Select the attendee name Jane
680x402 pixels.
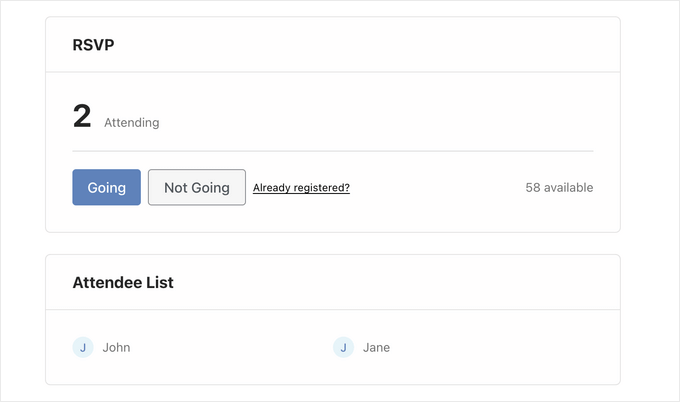coord(377,348)
